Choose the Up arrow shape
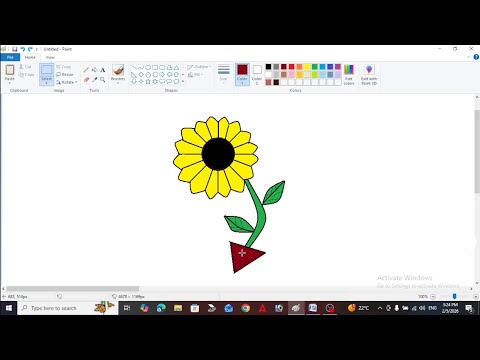Image resolution: width=480 pixels, height=360 pixels. [176, 74]
